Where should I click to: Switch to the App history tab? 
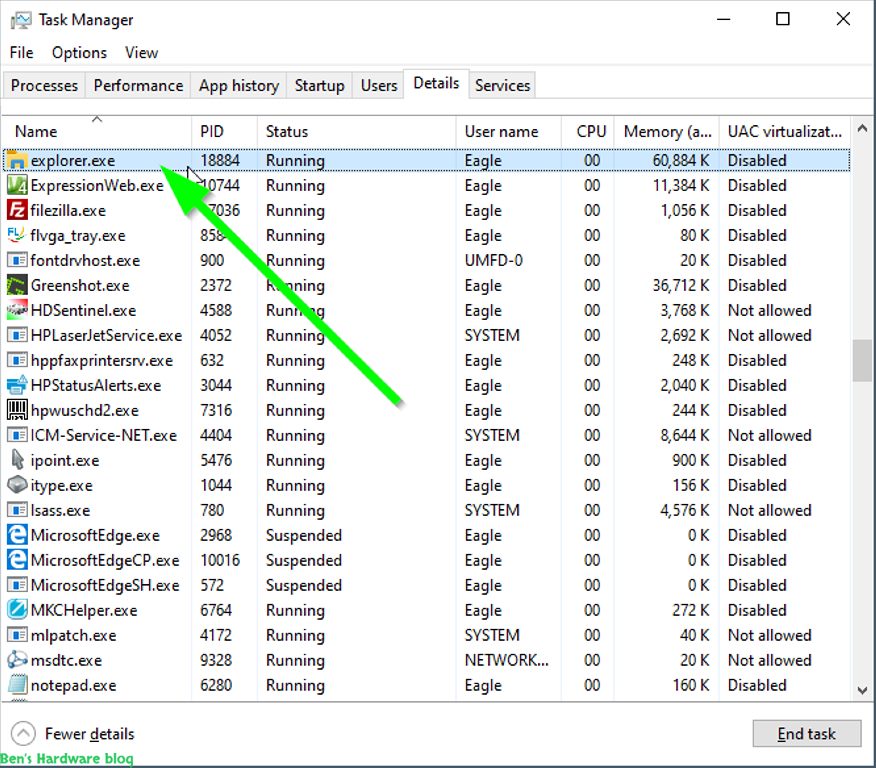click(x=239, y=85)
